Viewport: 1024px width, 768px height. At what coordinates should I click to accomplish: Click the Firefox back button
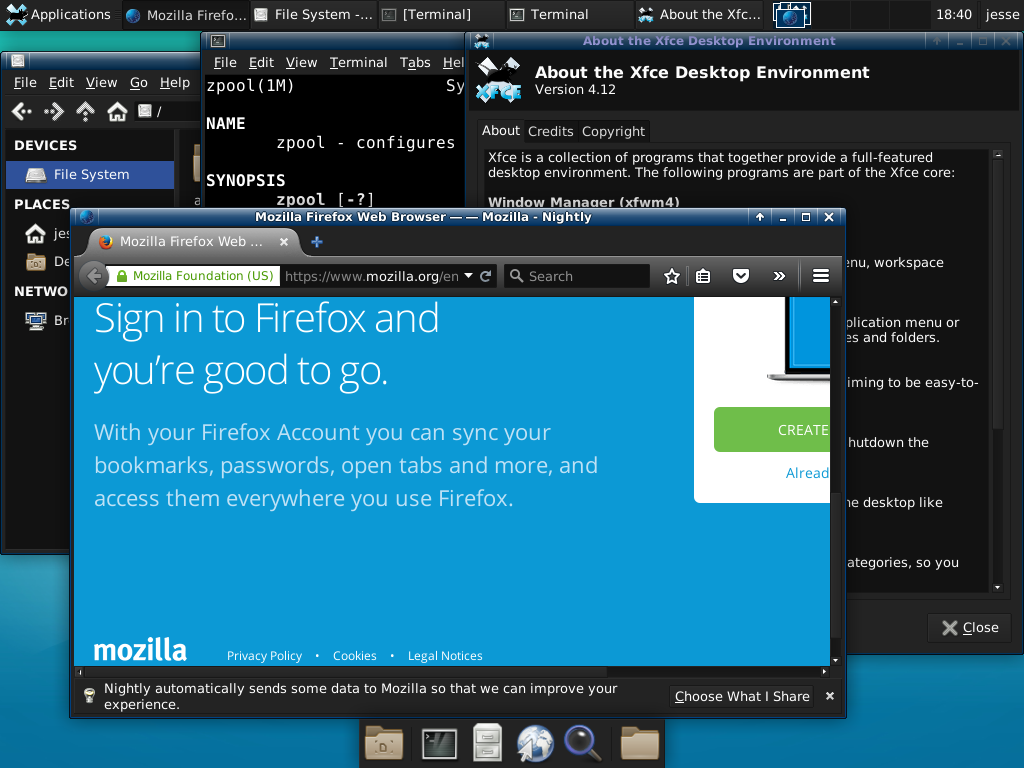(x=94, y=276)
